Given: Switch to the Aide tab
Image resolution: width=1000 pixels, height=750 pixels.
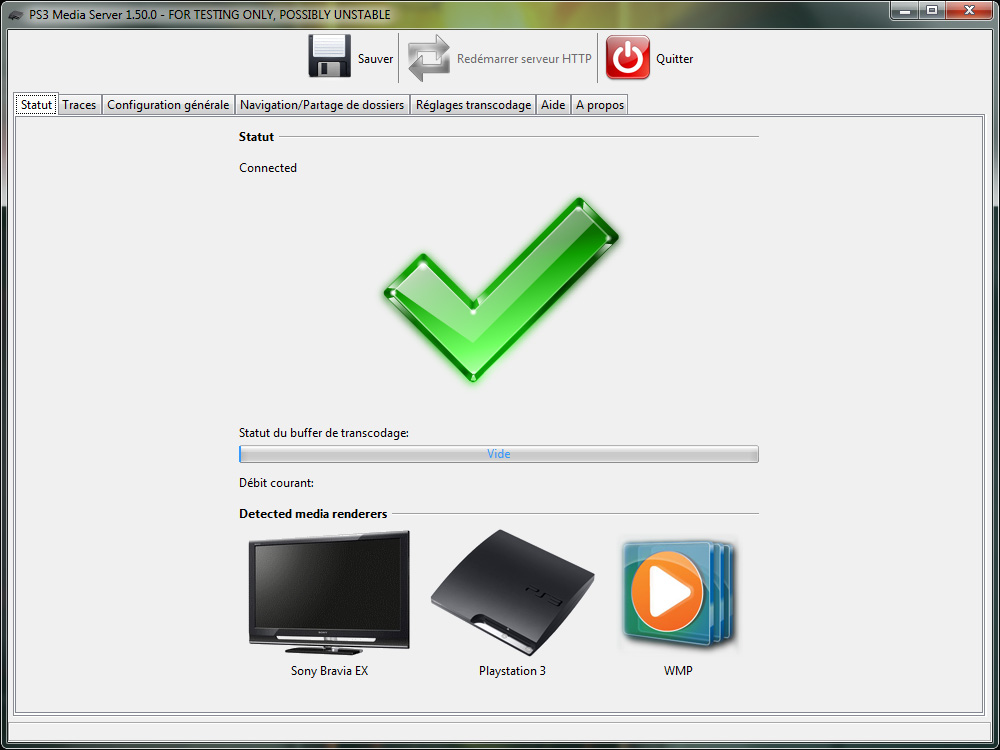Looking at the screenshot, I should click(553, 105).
